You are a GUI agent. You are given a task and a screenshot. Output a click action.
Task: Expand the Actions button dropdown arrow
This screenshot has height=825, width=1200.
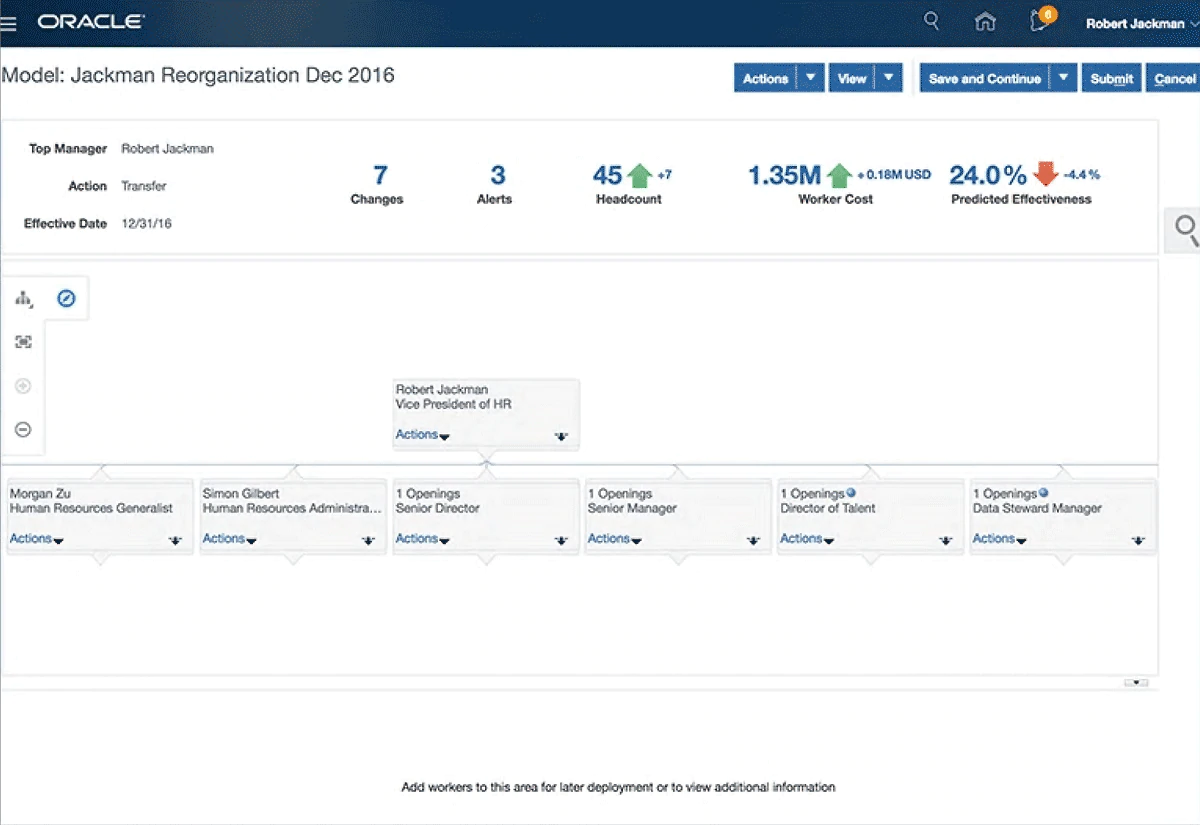click(811, 79)
